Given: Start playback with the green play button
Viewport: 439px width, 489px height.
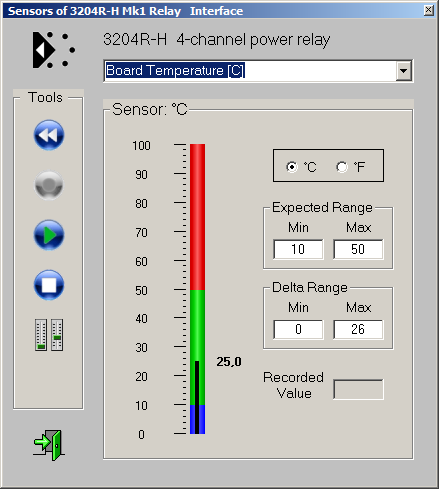Looking at the screenshot, I should tap(49, 235).
